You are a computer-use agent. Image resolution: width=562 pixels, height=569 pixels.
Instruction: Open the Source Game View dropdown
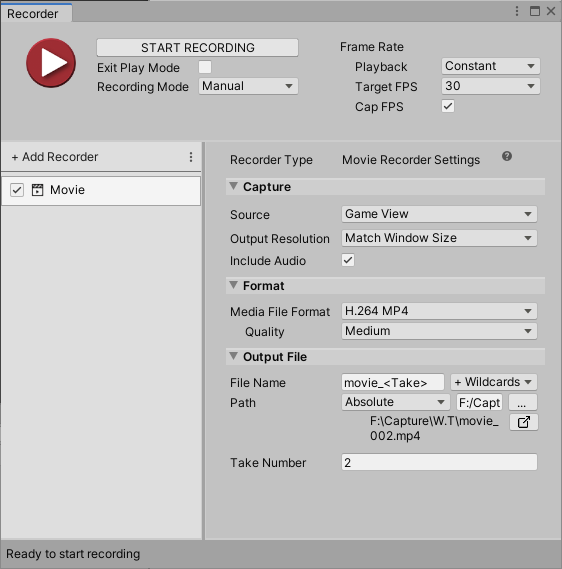[439, 214]
